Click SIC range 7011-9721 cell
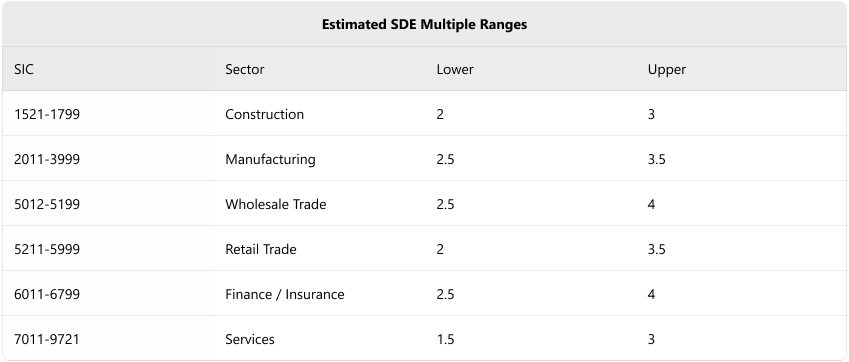Image resolution: width=849 pixels, height=362 pixels. [x=47, y=339]
